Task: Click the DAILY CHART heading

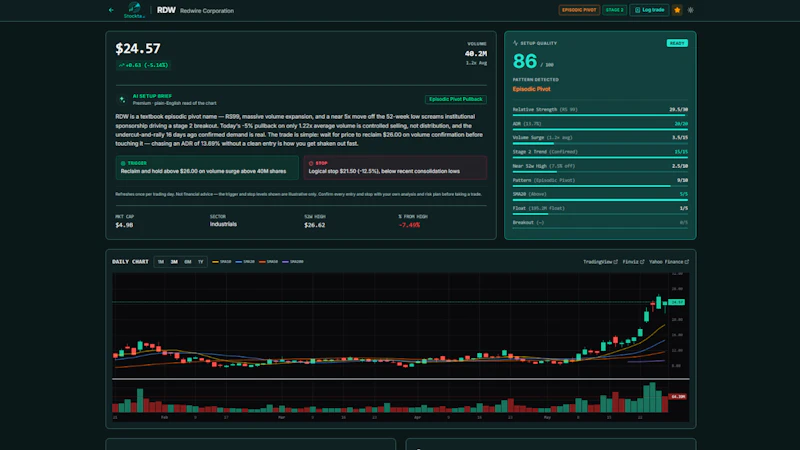Action: 130,262
